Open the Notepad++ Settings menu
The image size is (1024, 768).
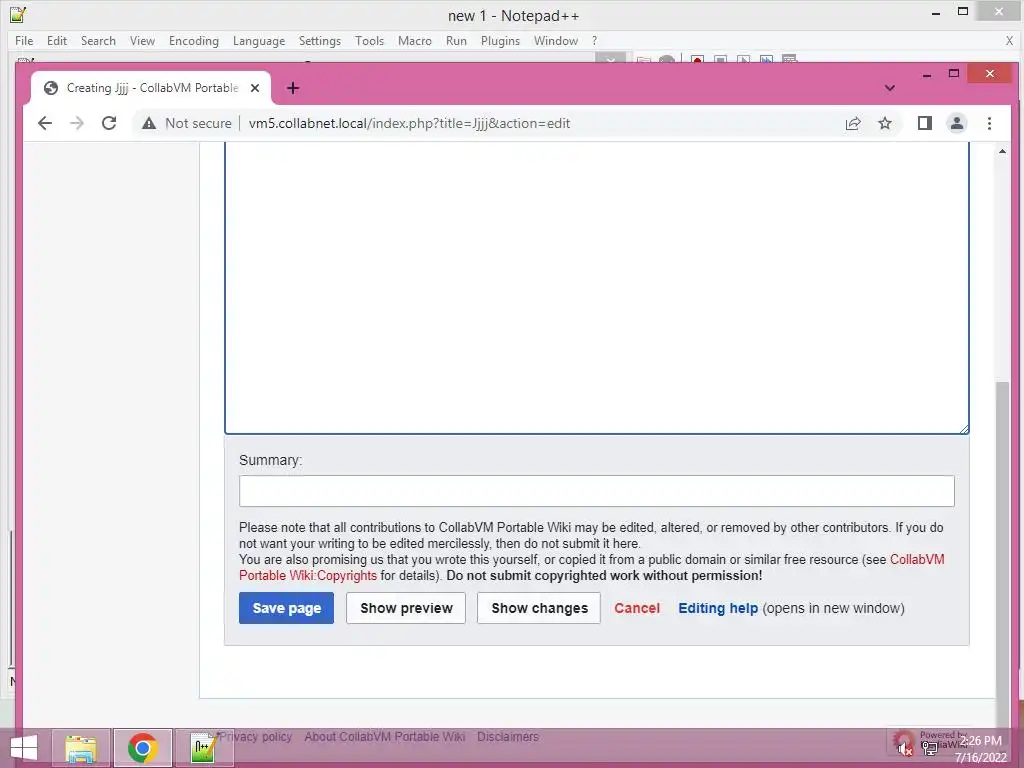[319, 40]
